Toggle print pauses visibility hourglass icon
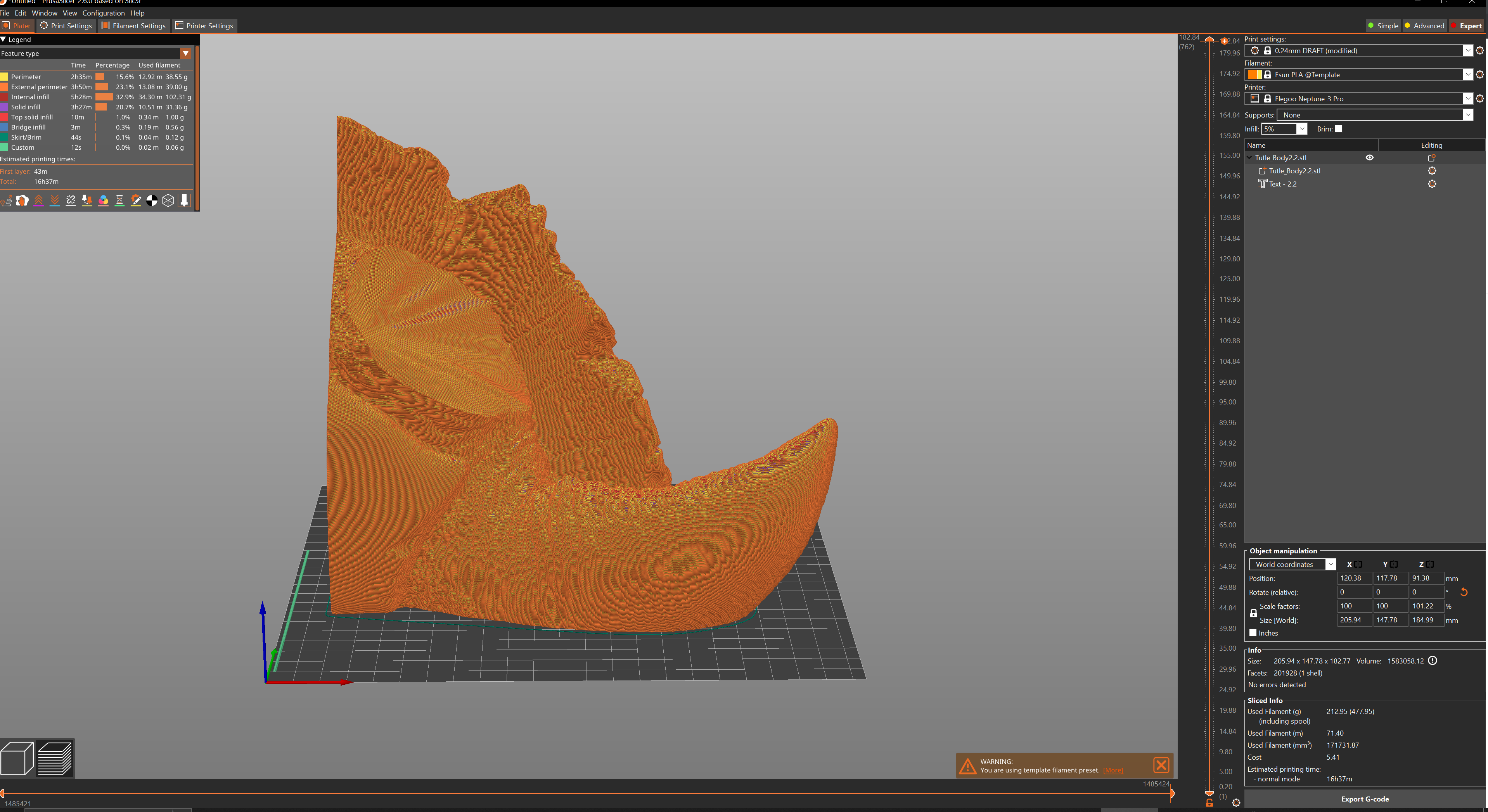Viewport: 1488px width, 812px height. coord(119,200)
